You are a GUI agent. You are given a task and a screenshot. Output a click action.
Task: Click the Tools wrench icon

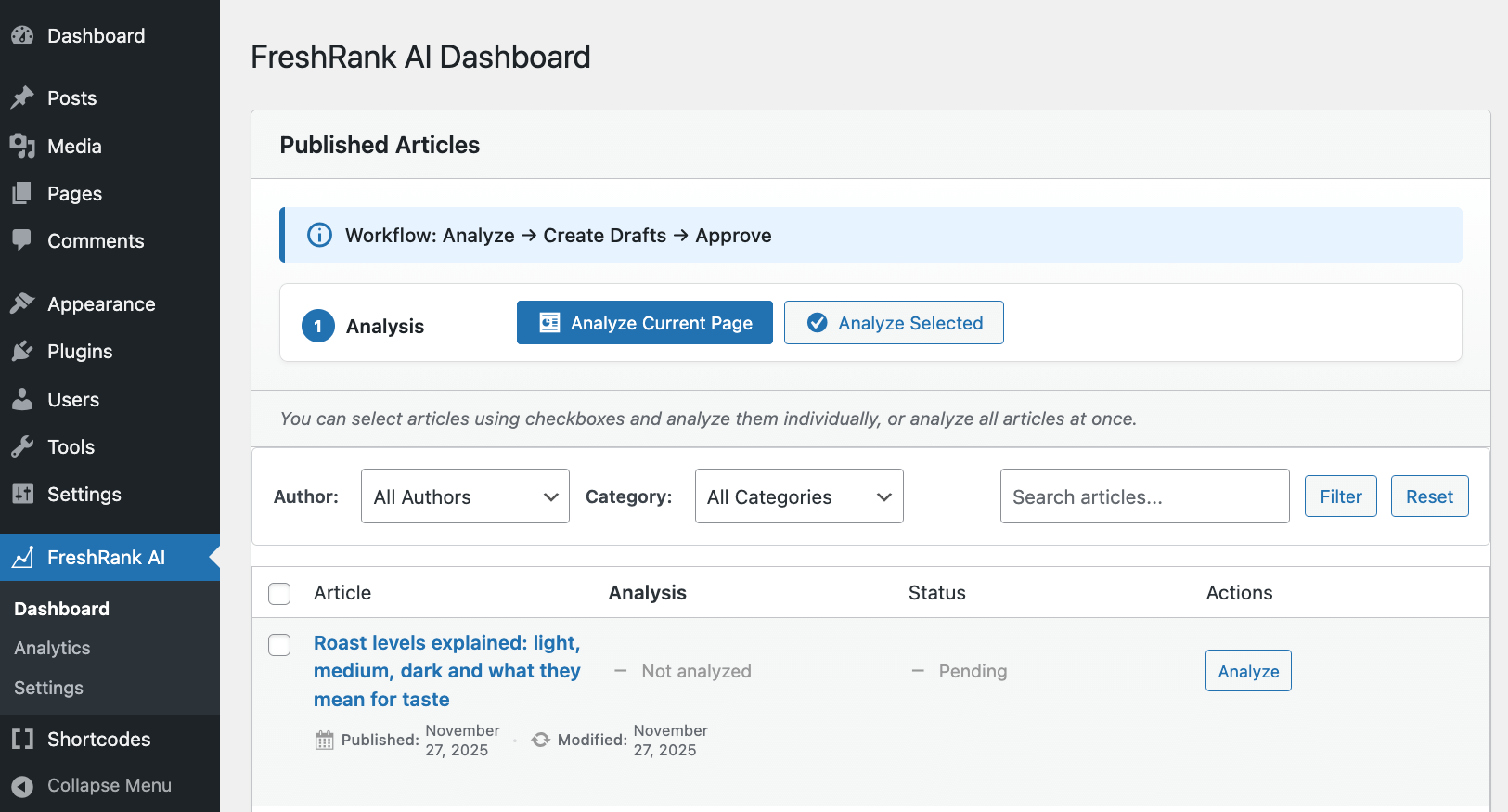tap(22, 447)
